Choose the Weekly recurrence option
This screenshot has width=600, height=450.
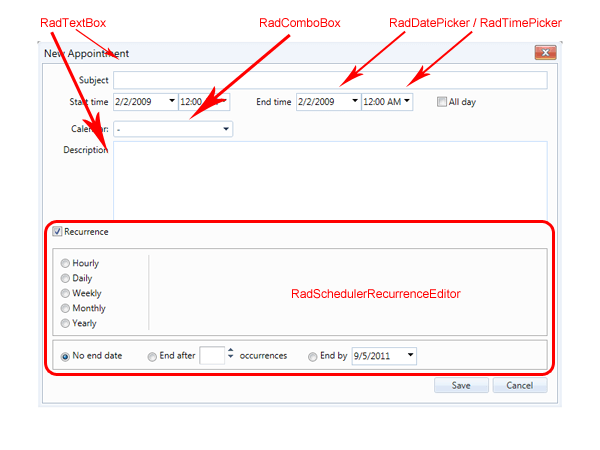66,294
